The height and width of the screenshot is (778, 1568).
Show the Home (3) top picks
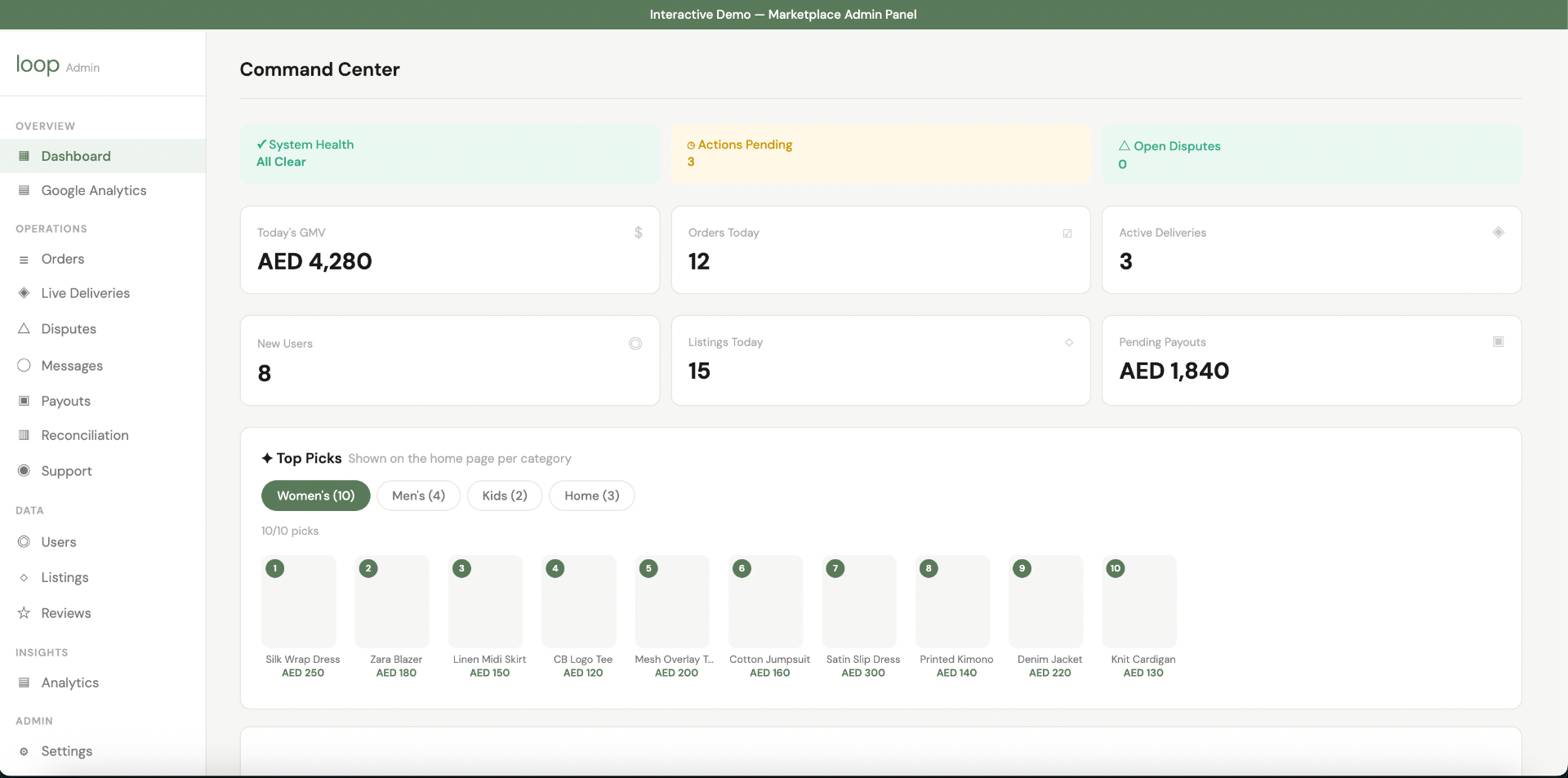tap(592, 496)
